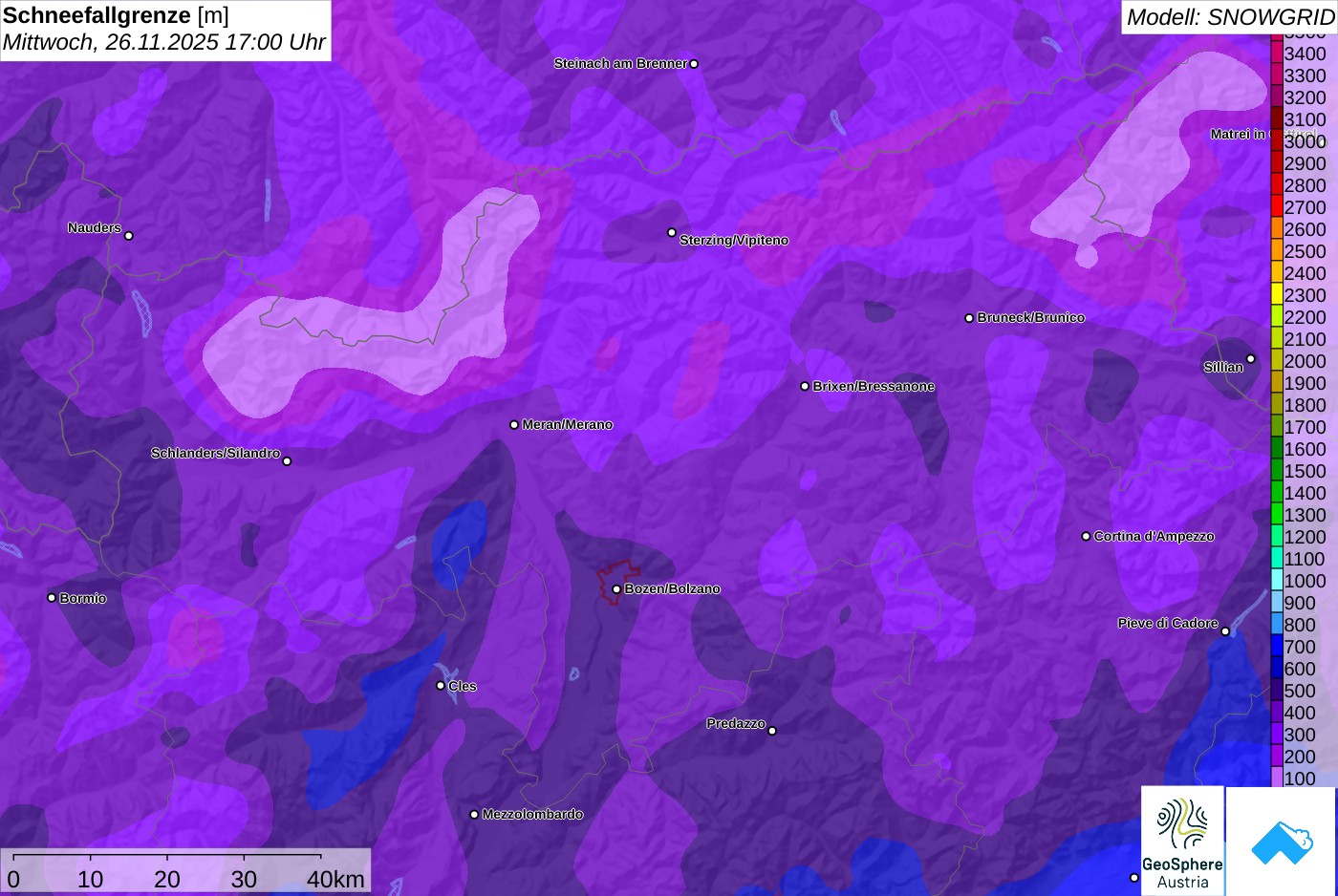Click the Mezzolombardo location marker
Viewport: 1338px width, 896px height.
tap(474, 815)
